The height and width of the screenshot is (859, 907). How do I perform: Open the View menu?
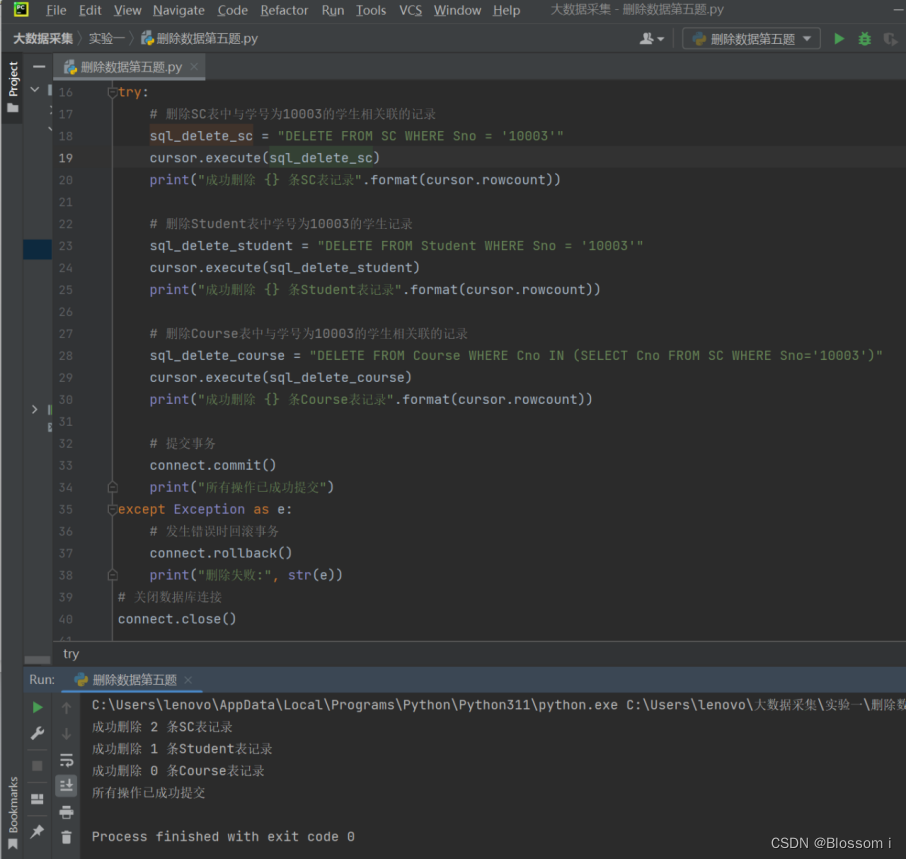click(127, 10)
